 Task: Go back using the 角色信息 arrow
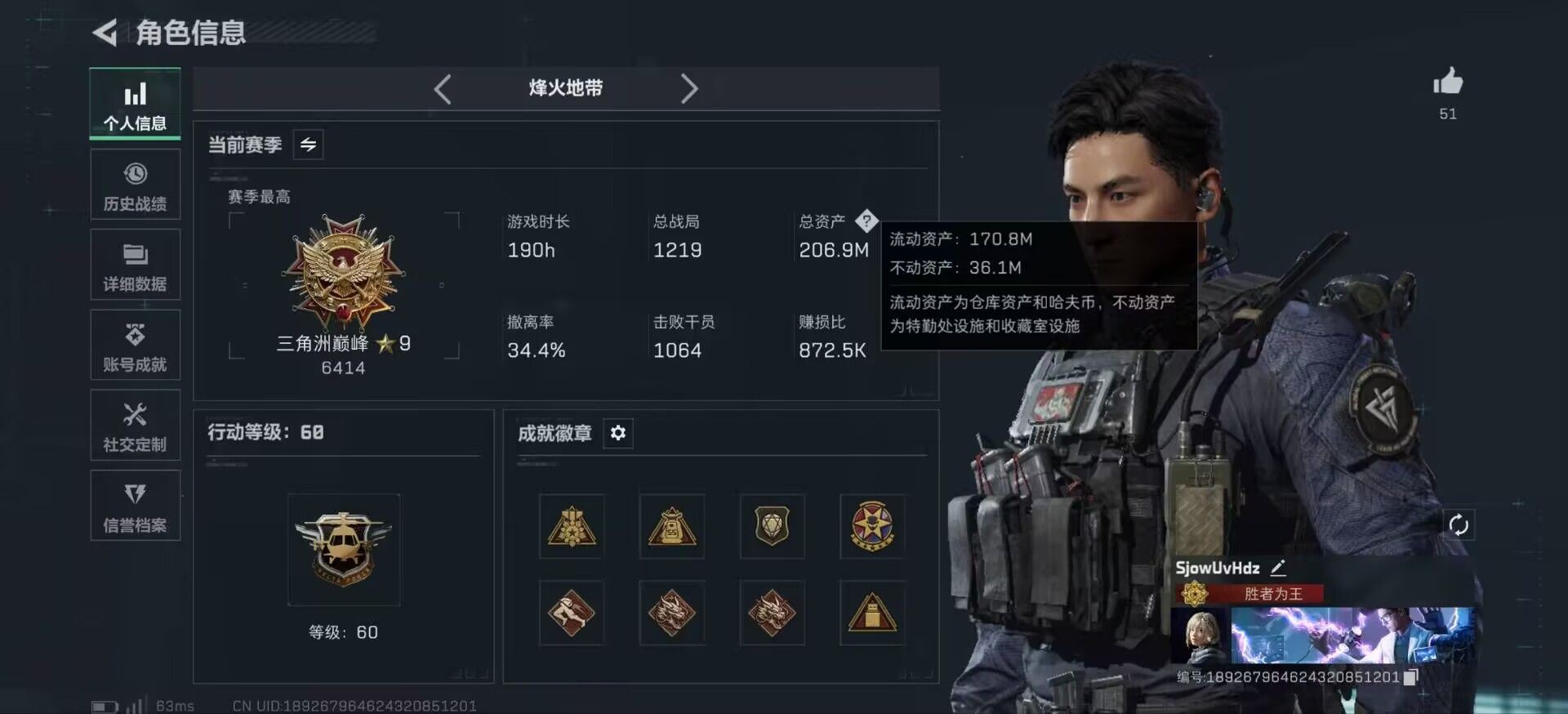(105, 33)
